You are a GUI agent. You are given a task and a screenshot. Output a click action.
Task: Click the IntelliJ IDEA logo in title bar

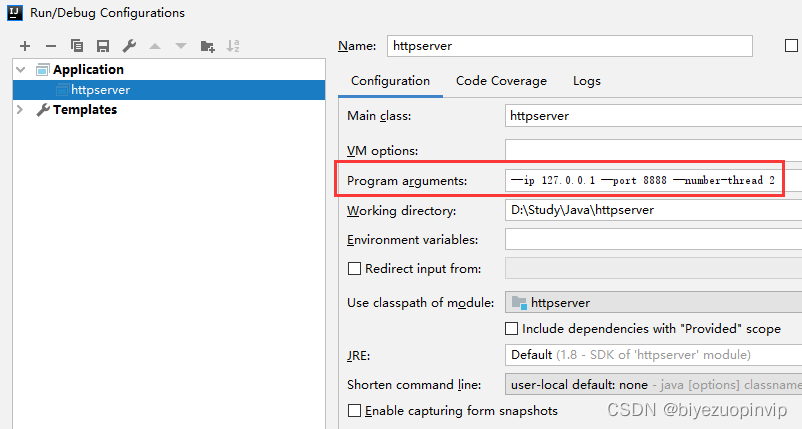click(15, 12)
